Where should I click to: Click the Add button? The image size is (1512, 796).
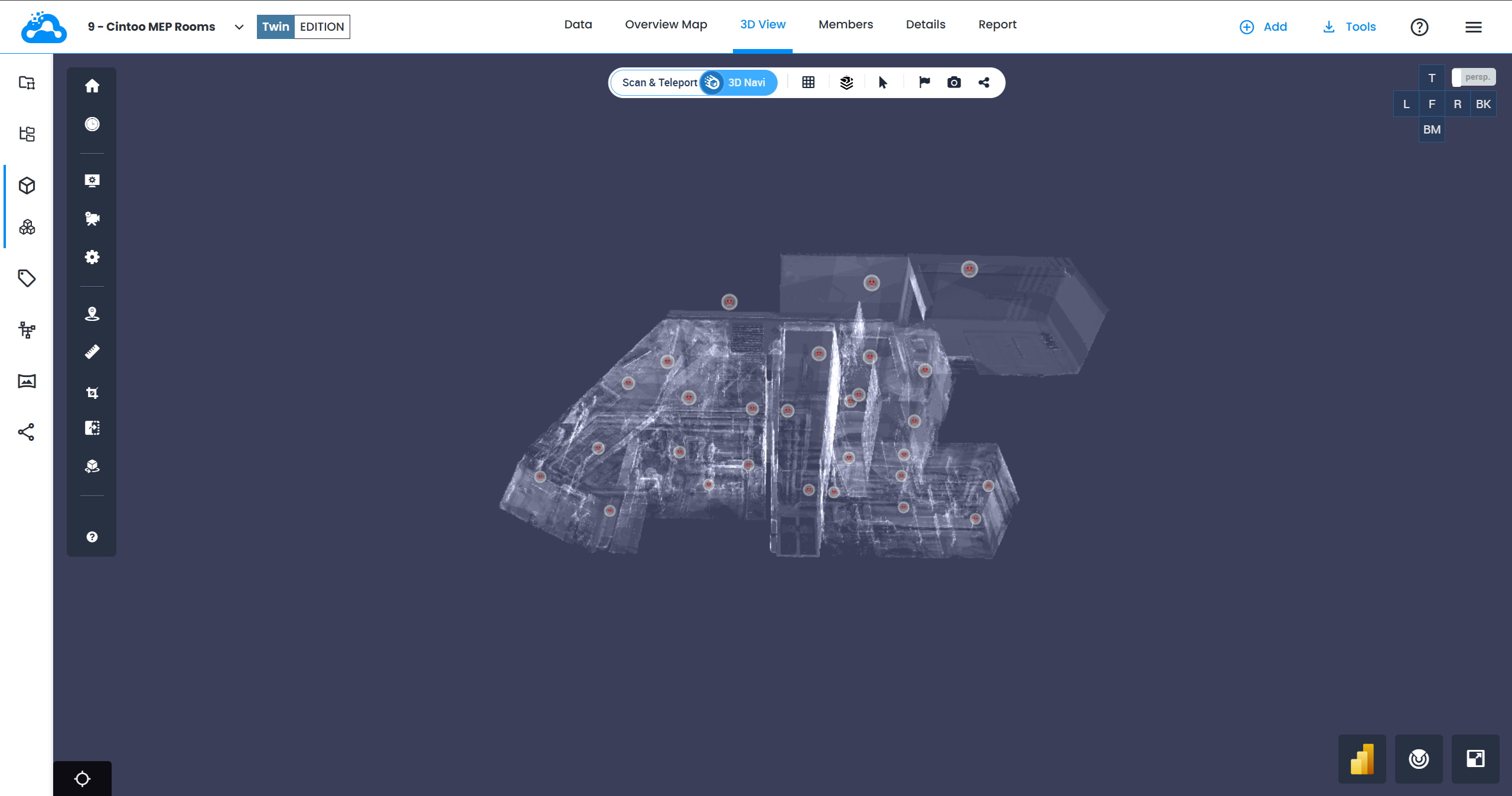pos(1263,27)
